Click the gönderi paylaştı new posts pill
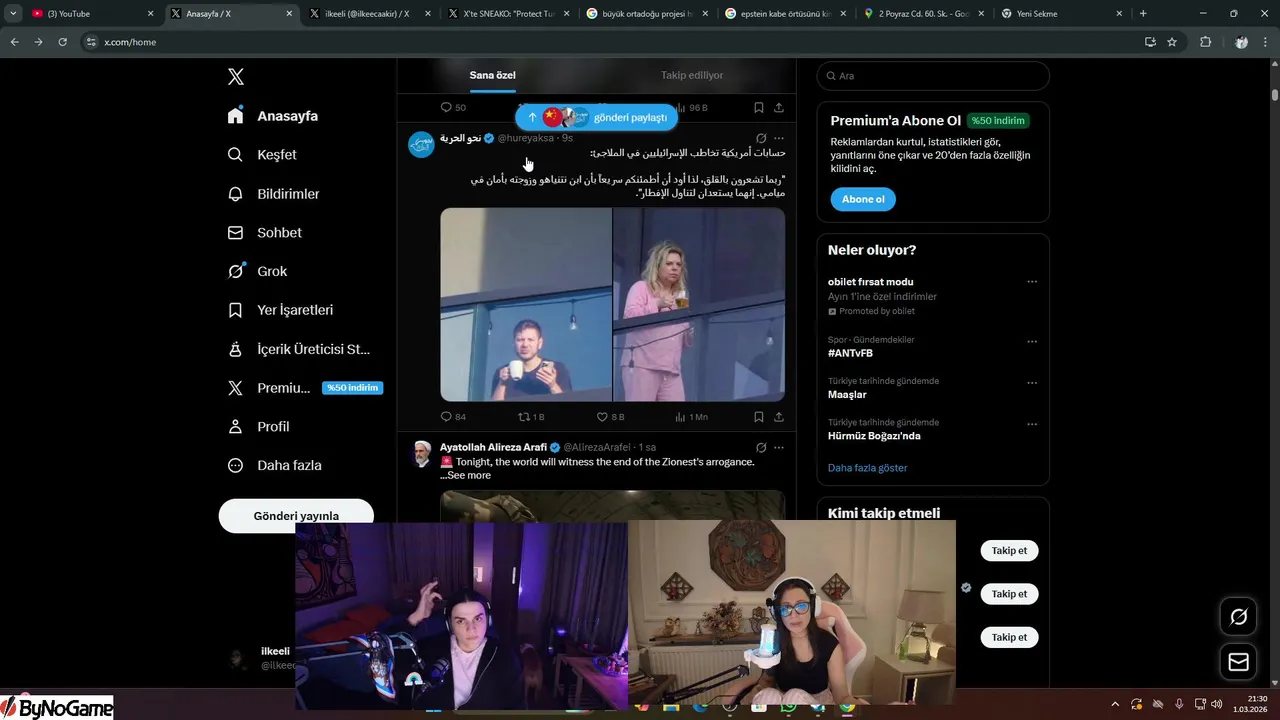Viewport: 1280px width, 720px height. point(597,117)
